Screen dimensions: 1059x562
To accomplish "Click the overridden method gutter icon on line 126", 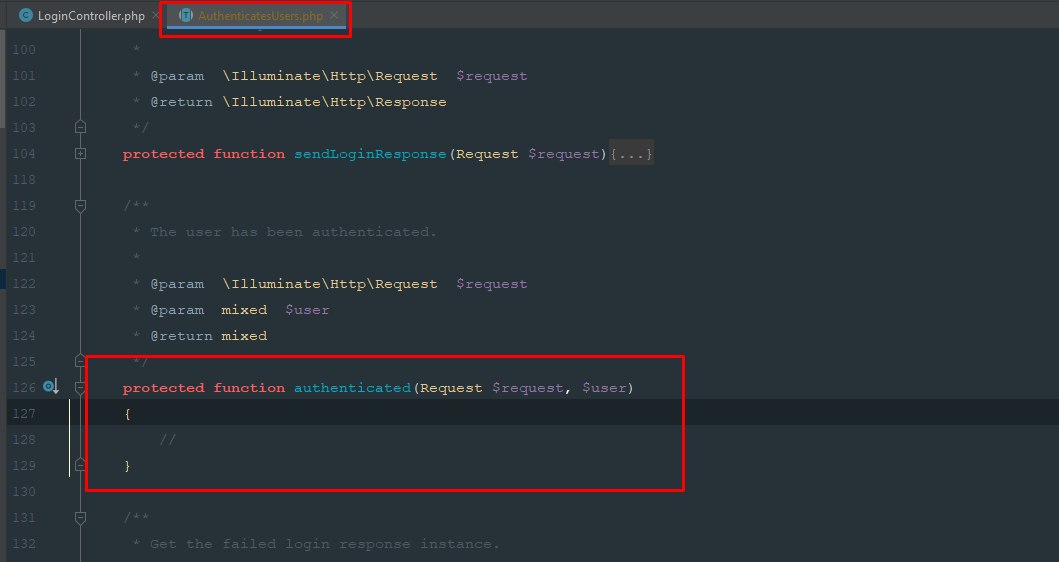I will click(x=51, y=387).
